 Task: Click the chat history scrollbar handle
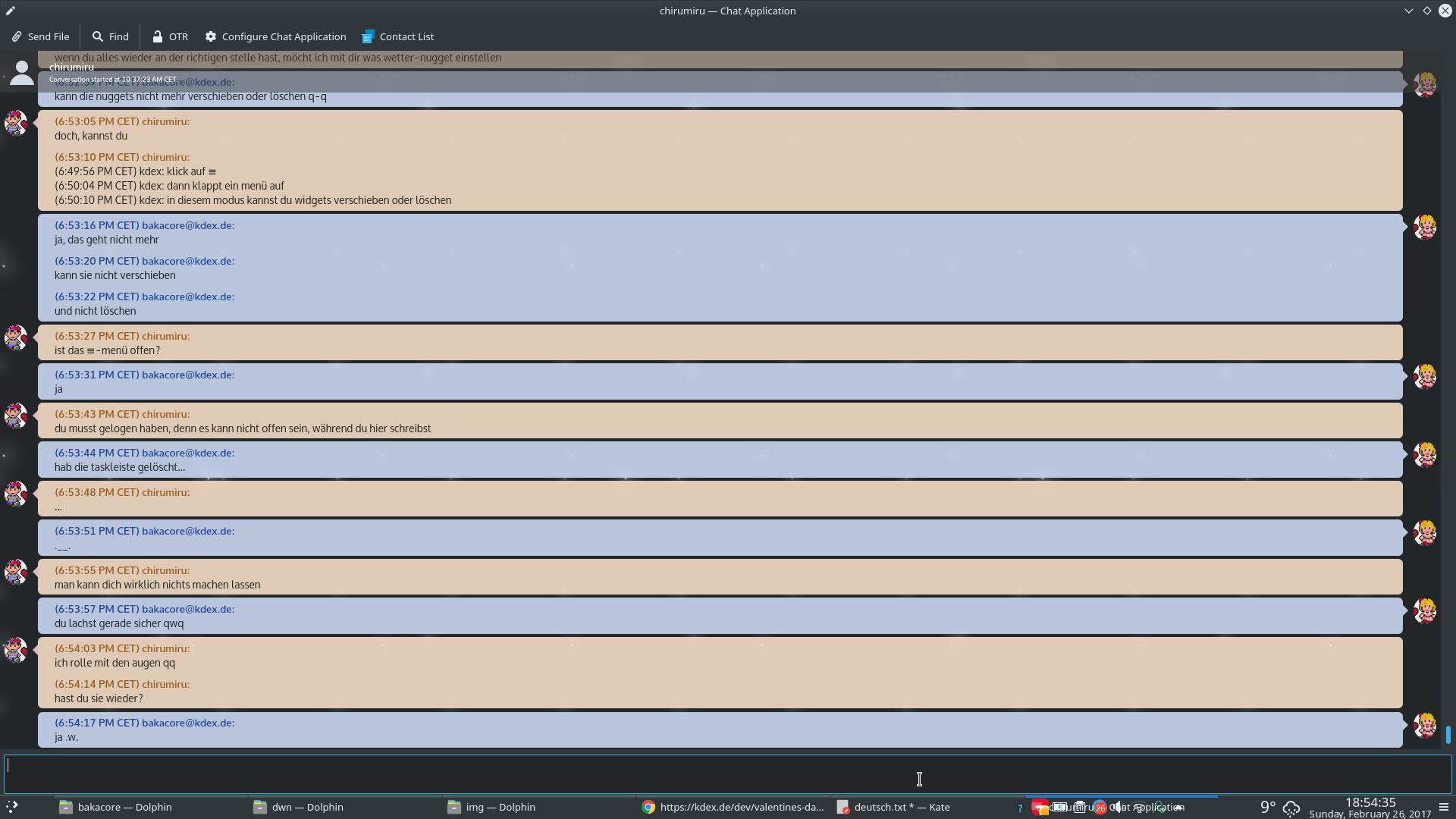point(1448,734)
